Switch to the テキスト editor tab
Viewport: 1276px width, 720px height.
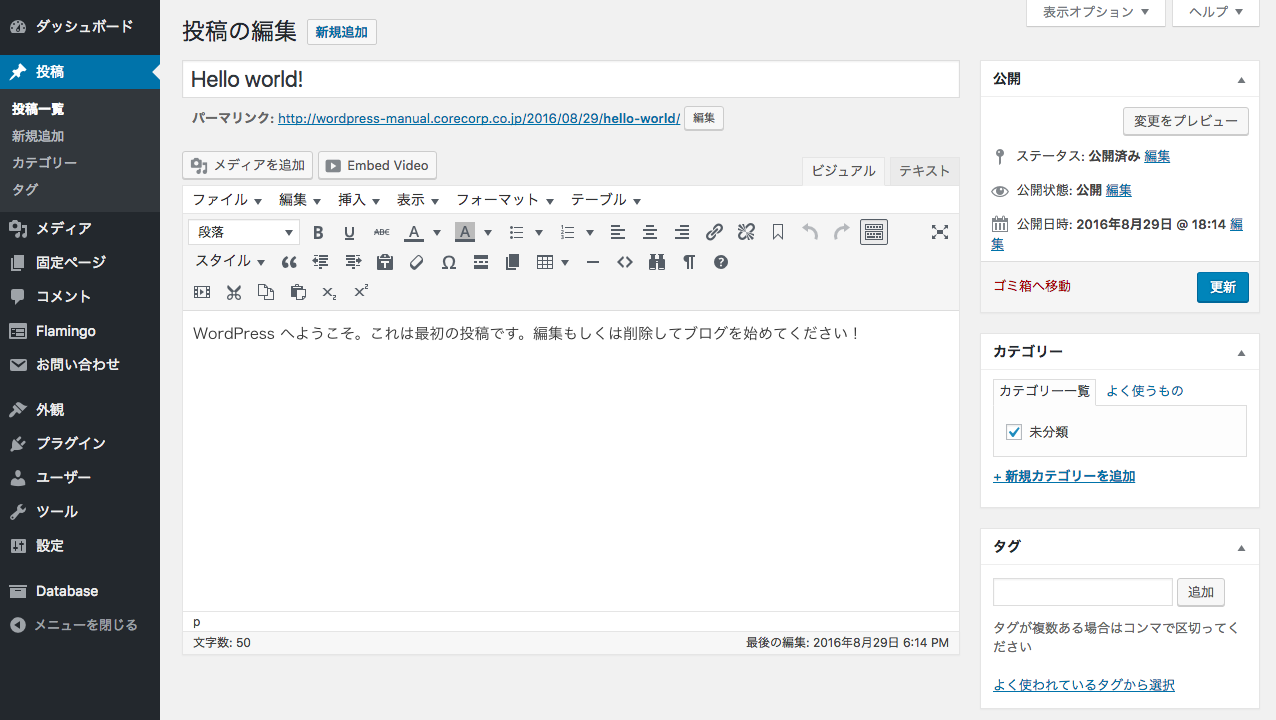924,171
